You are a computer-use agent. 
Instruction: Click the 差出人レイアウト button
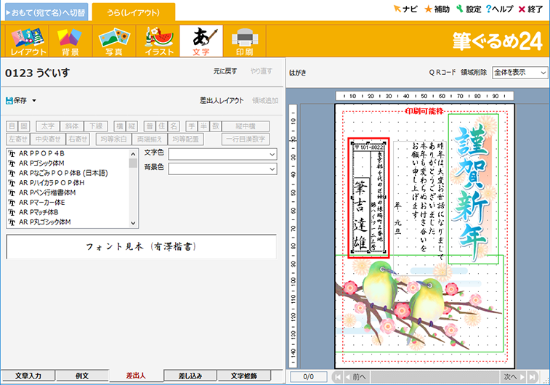[x=221, y=101]
